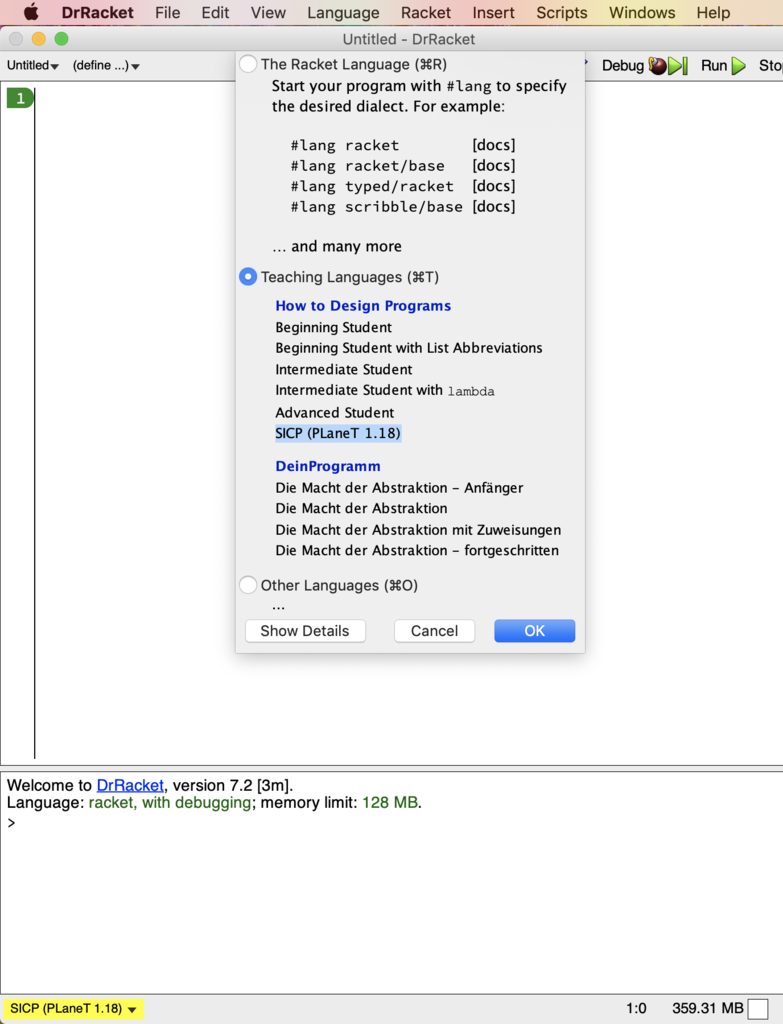Open the File menu

coord(168,12)
